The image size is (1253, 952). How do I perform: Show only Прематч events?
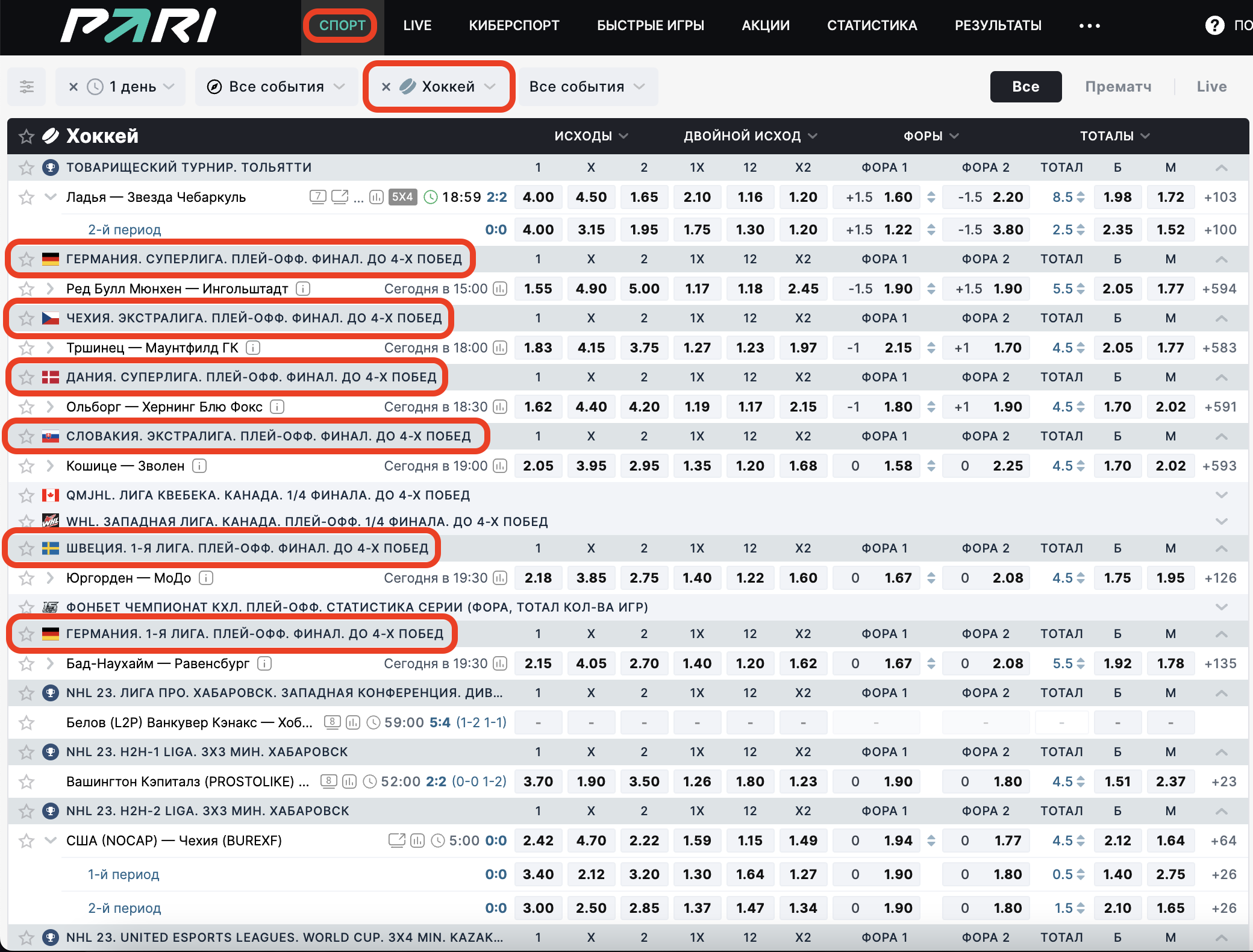pyautogui.click(x=1118, y=87)
